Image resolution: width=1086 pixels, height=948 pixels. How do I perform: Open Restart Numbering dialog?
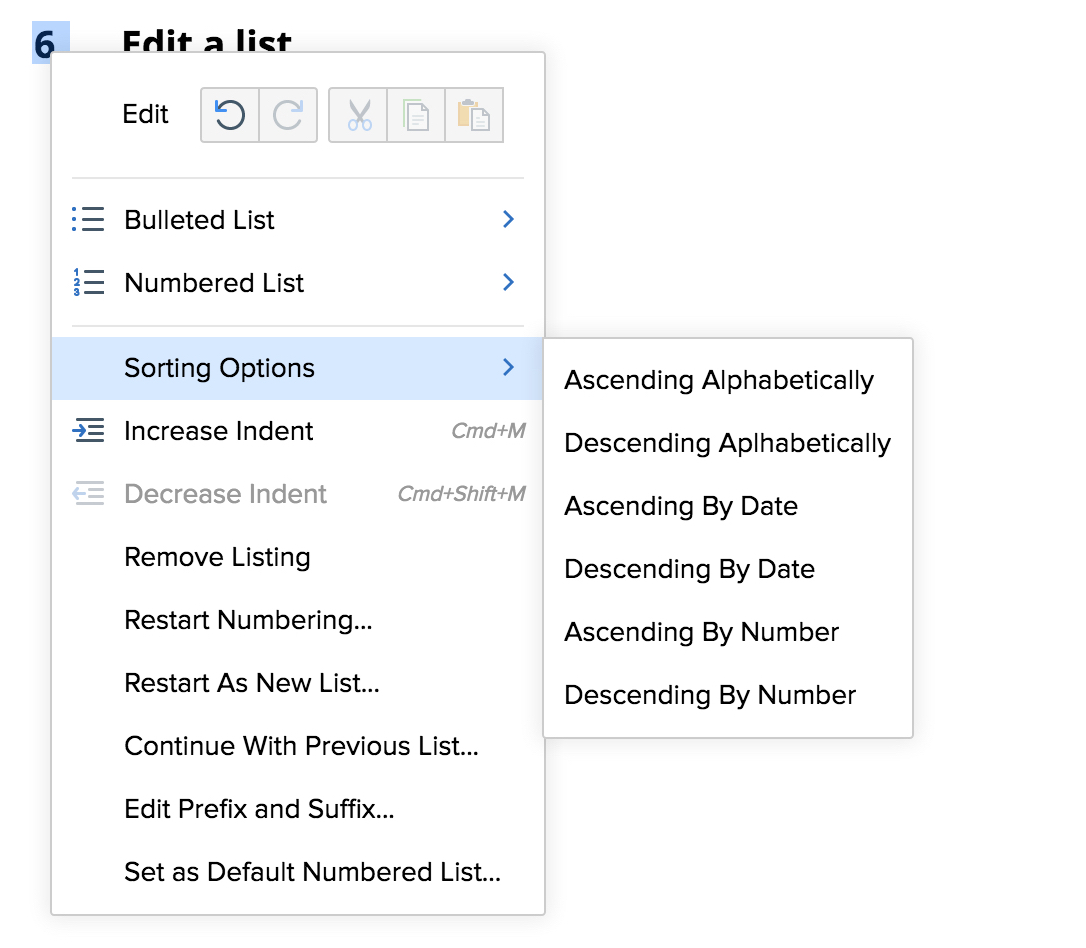click(248, 620)
